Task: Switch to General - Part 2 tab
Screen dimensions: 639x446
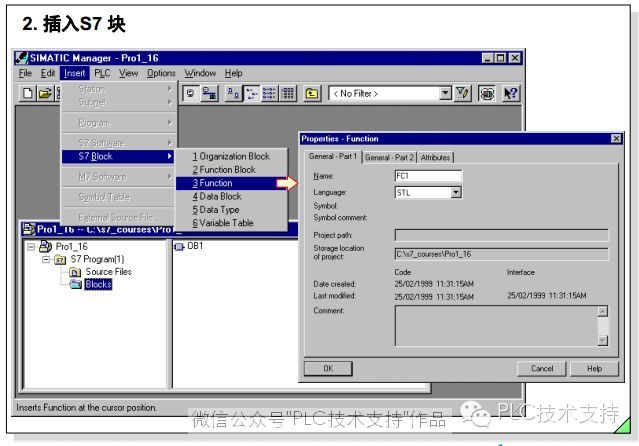Action: 389,157
